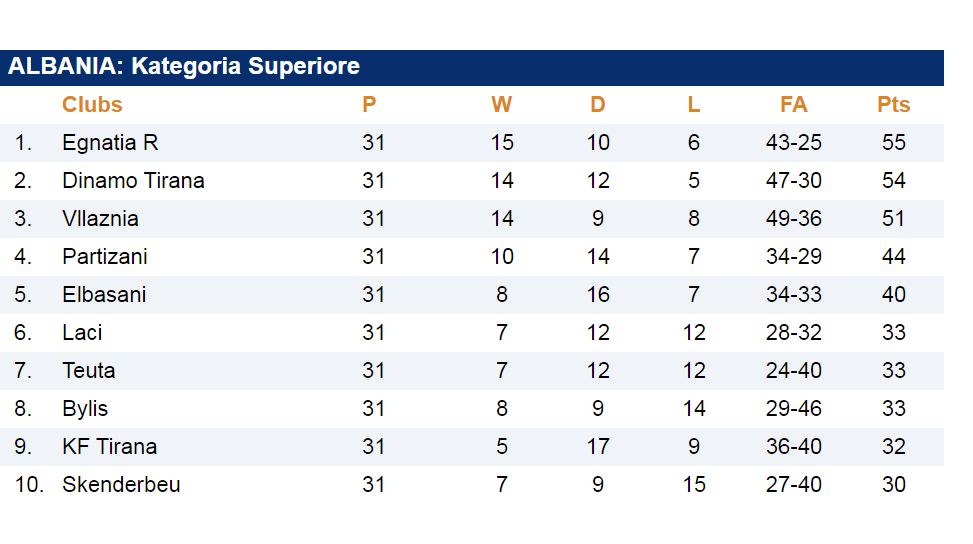The height and width of the screenshot is (544, 973).
Task: Click Egnatia R's 55 points value
Action: point(893,143)
